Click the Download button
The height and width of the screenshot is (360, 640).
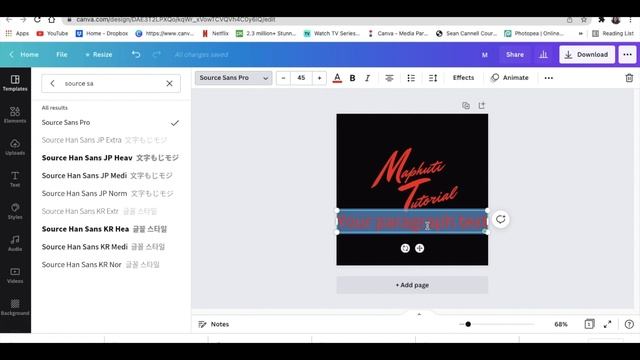point(587,54)
